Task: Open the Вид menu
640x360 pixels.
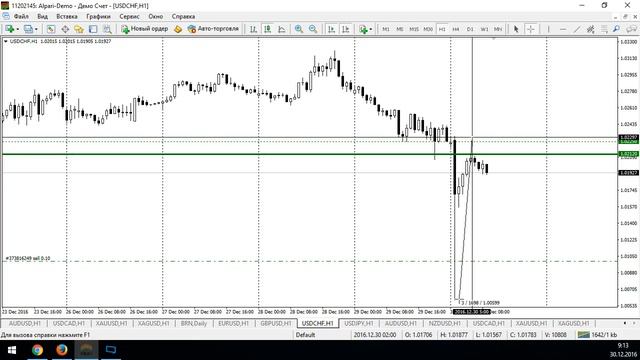Action: 42,16
